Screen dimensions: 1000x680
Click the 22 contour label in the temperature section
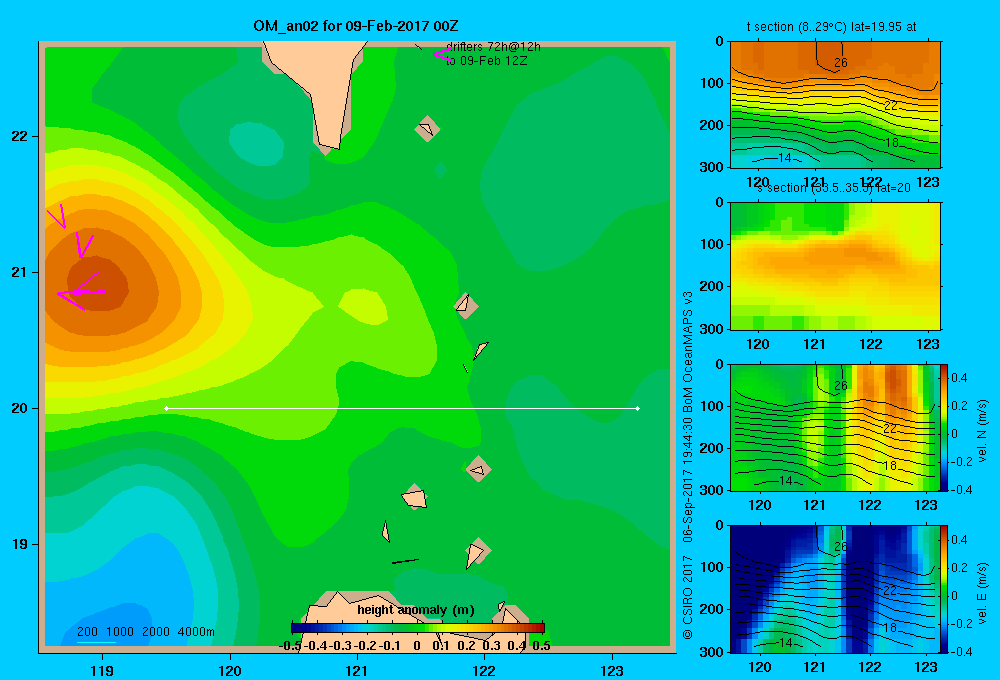891,105
